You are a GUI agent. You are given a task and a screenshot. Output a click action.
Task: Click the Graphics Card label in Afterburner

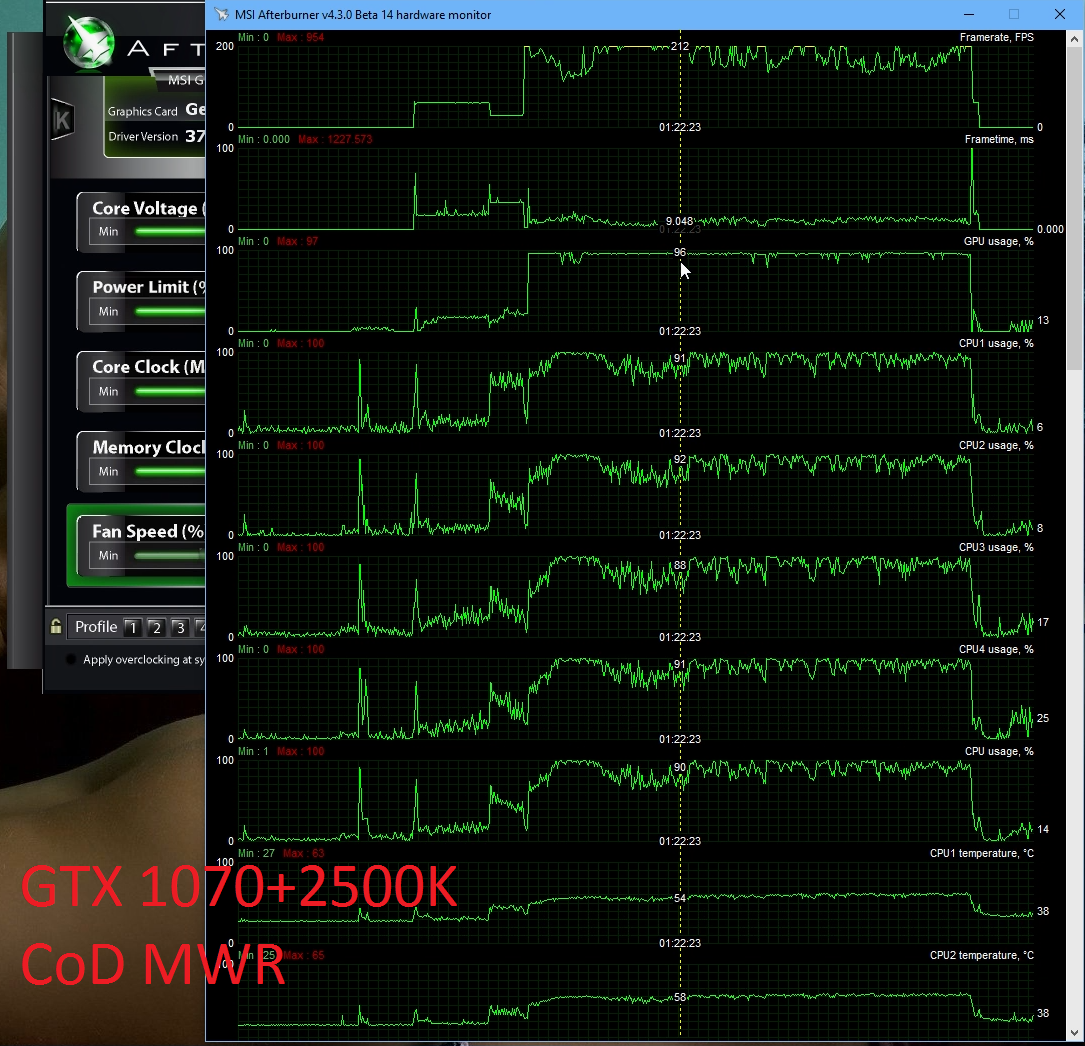[143, 111]
